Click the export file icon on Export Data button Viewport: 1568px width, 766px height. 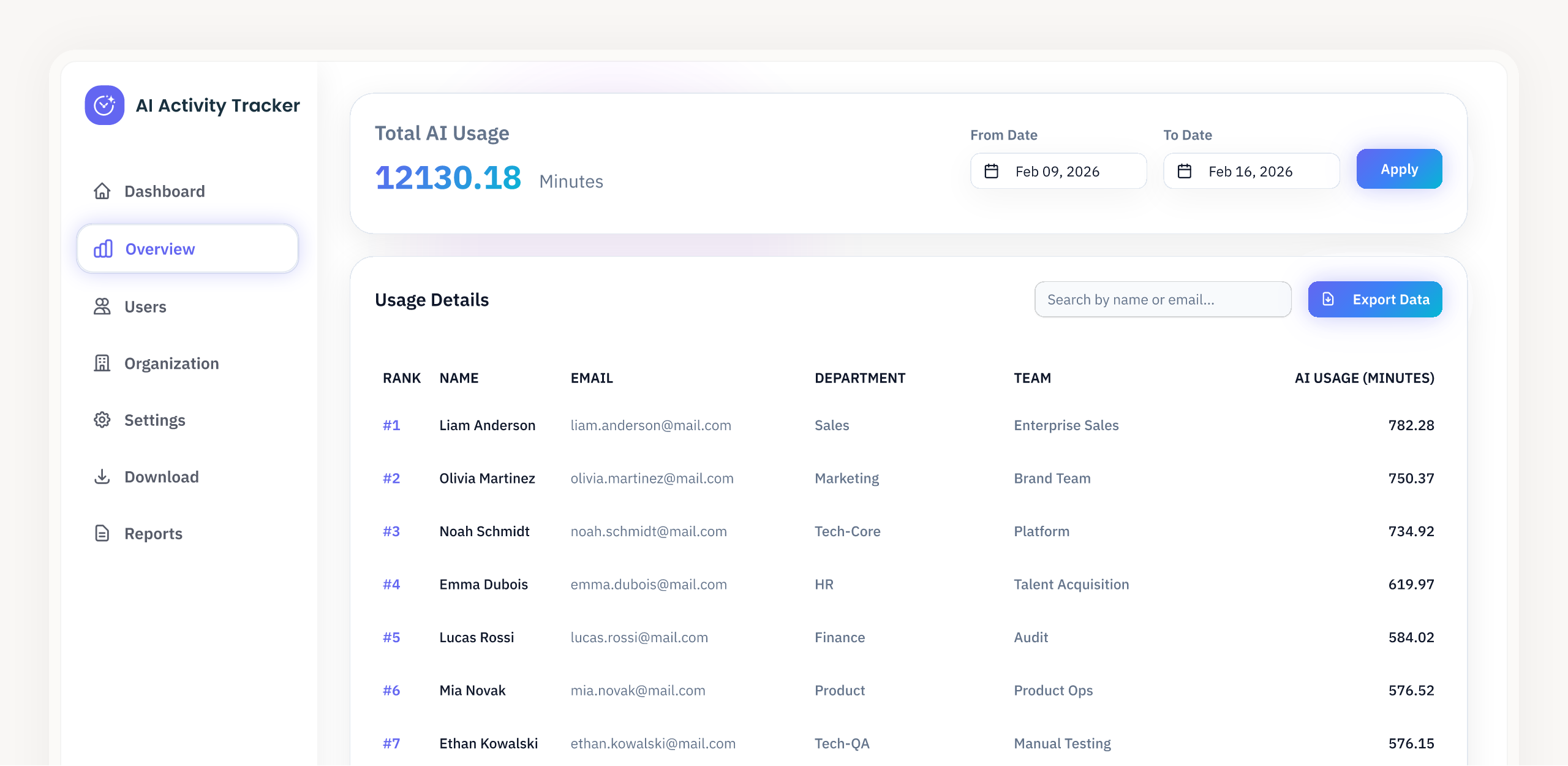click(1328, 299)
